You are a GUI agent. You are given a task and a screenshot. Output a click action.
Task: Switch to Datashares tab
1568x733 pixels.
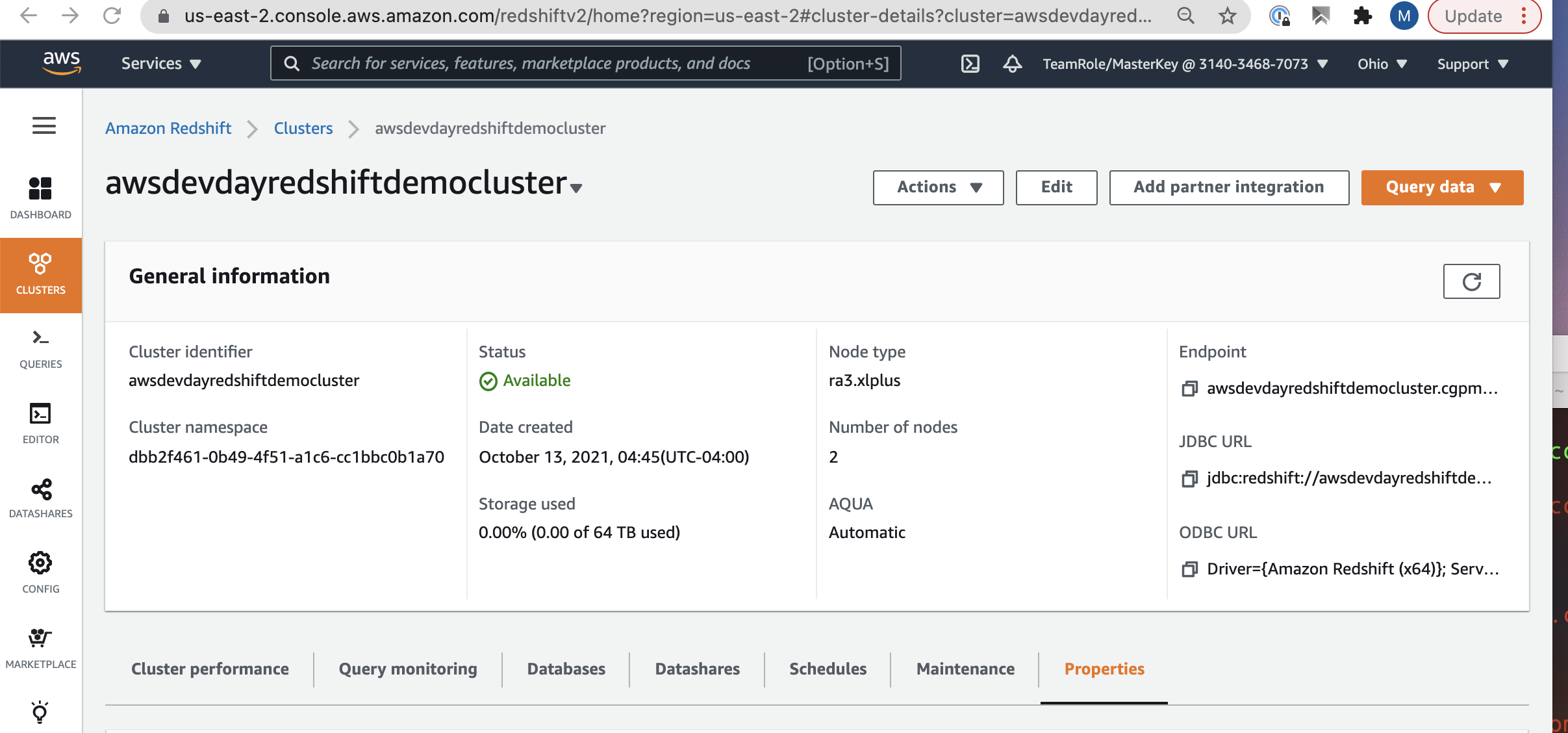click(x=697, y=669)
